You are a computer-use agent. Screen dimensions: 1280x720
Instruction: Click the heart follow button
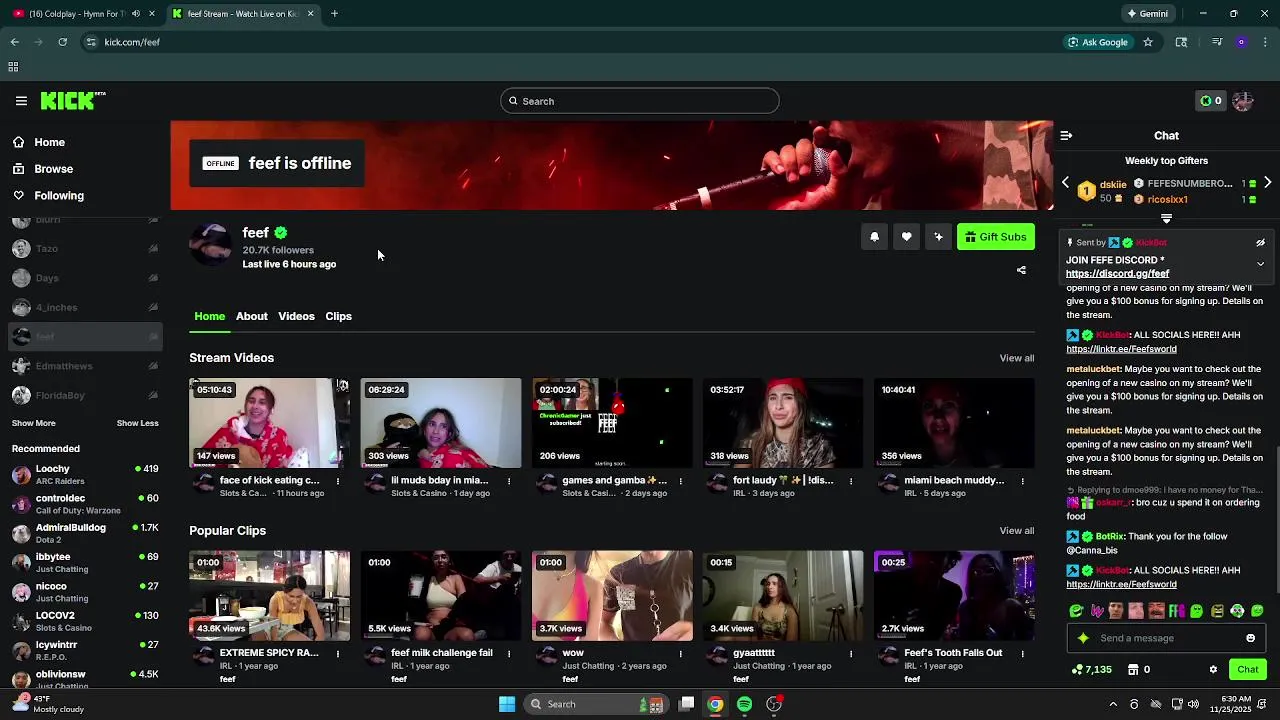pos(906,237)
